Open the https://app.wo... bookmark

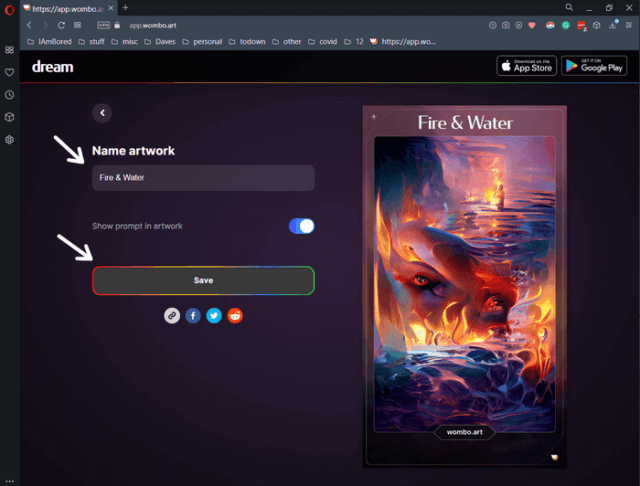click(x=403, y=42)
